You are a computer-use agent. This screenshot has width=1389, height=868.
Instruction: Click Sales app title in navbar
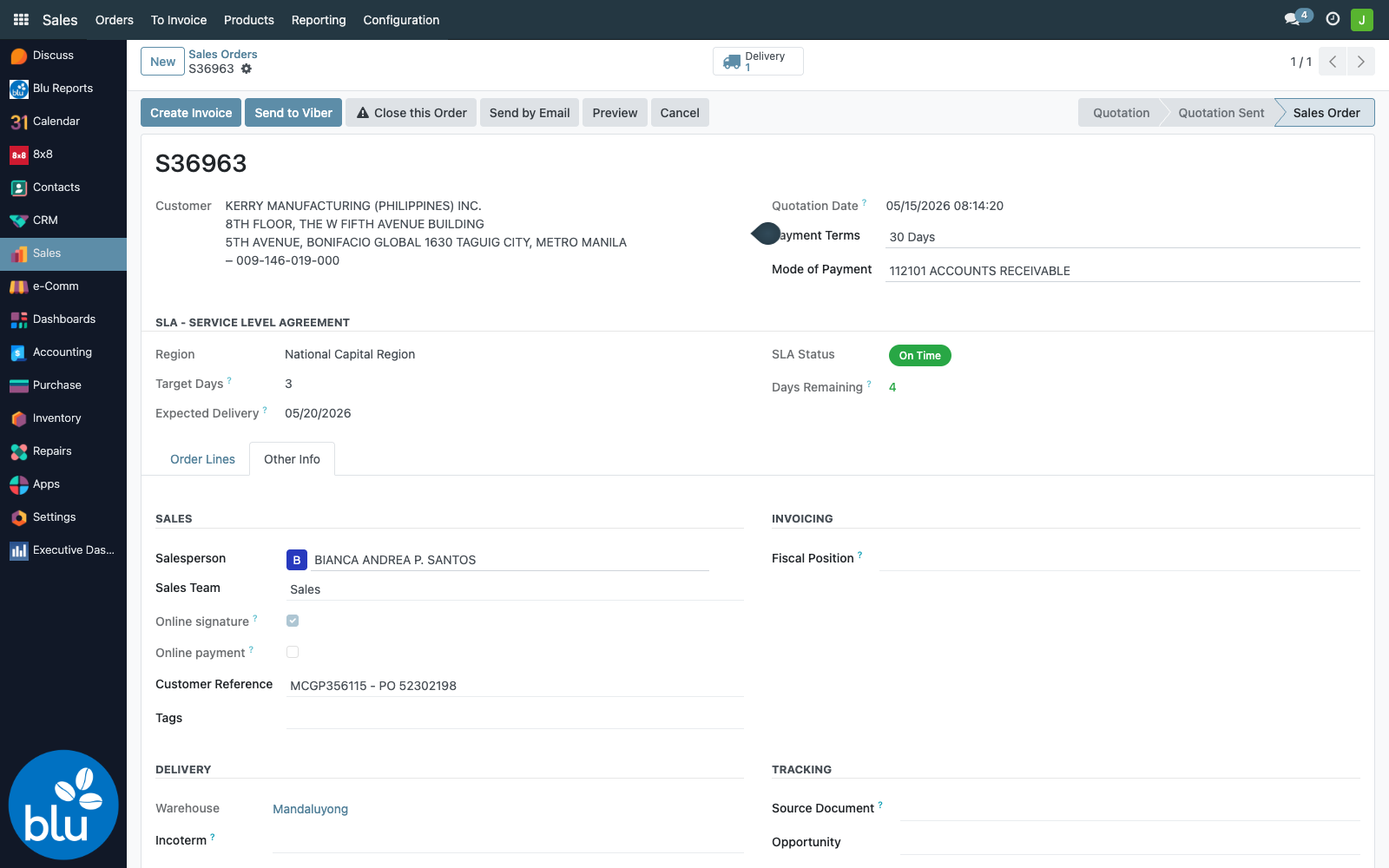[x=60, y=20]
